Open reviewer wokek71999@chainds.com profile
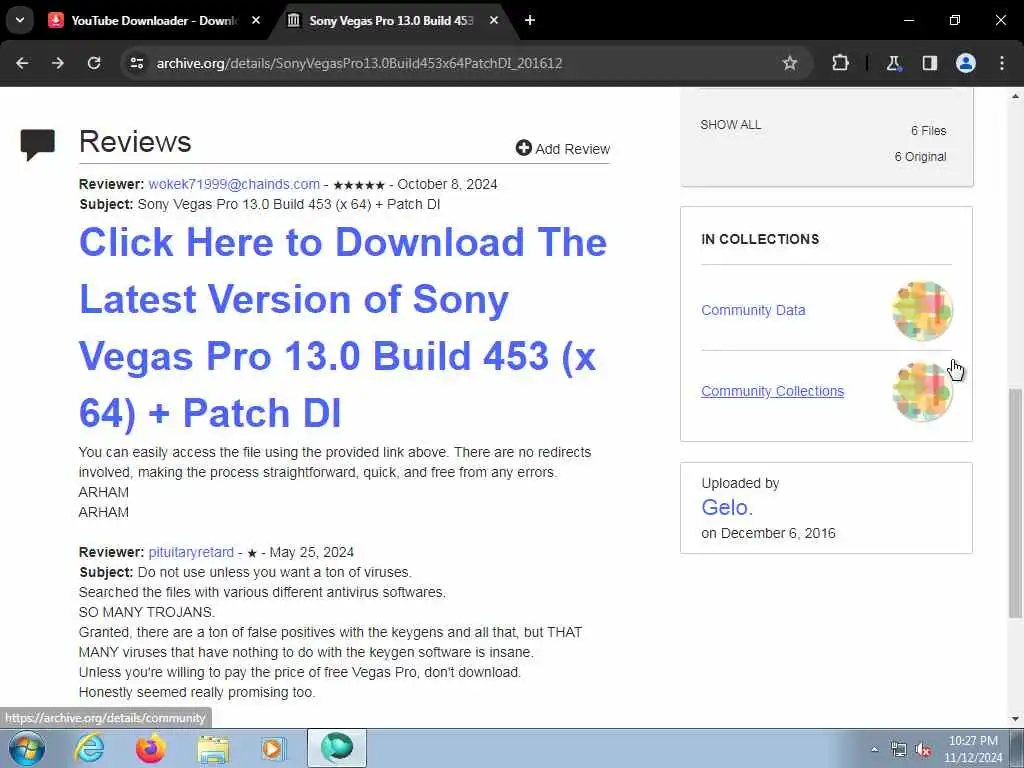 [x=234, y=185]
